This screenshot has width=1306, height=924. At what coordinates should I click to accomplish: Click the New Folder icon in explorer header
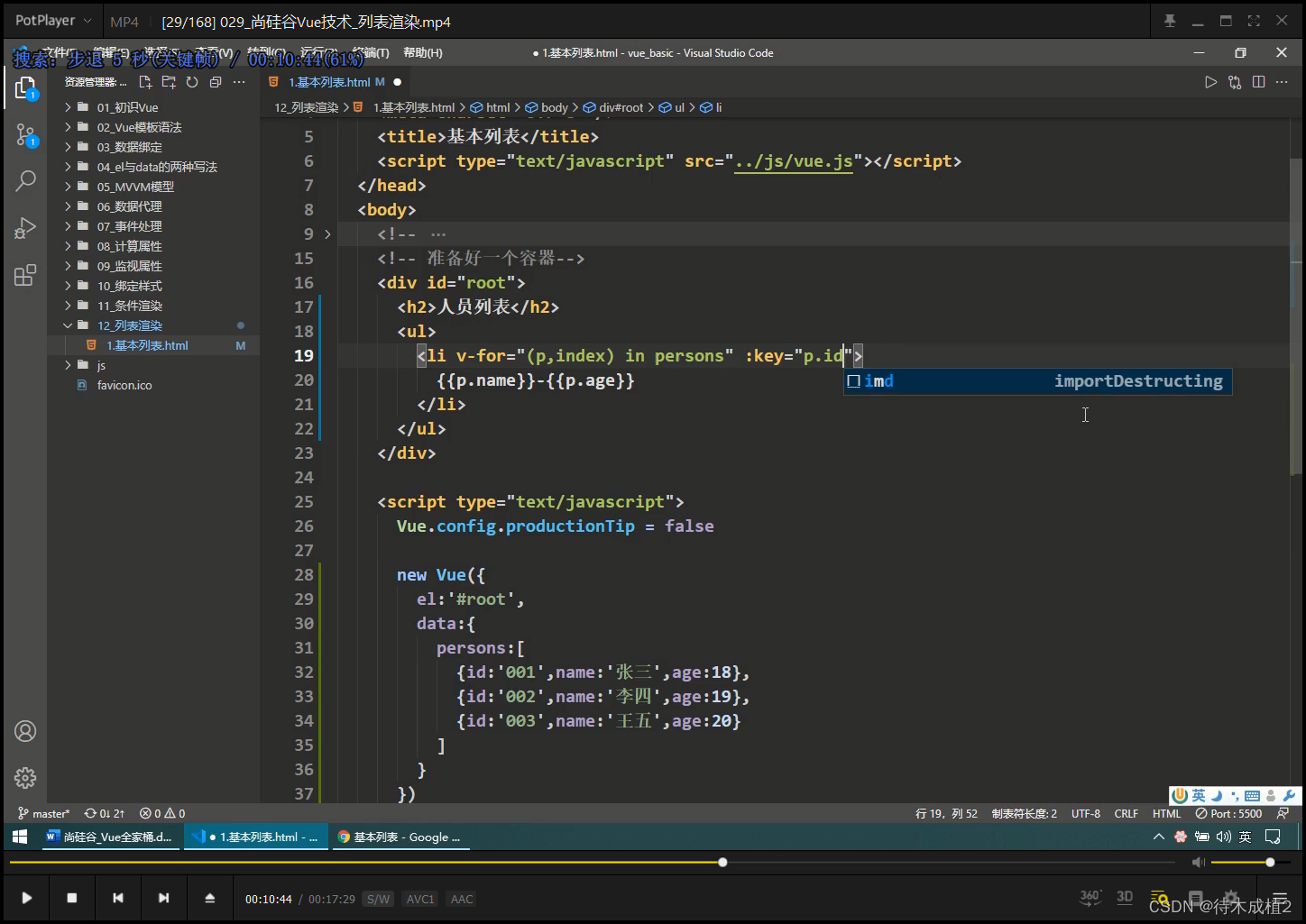coord(169,82)
